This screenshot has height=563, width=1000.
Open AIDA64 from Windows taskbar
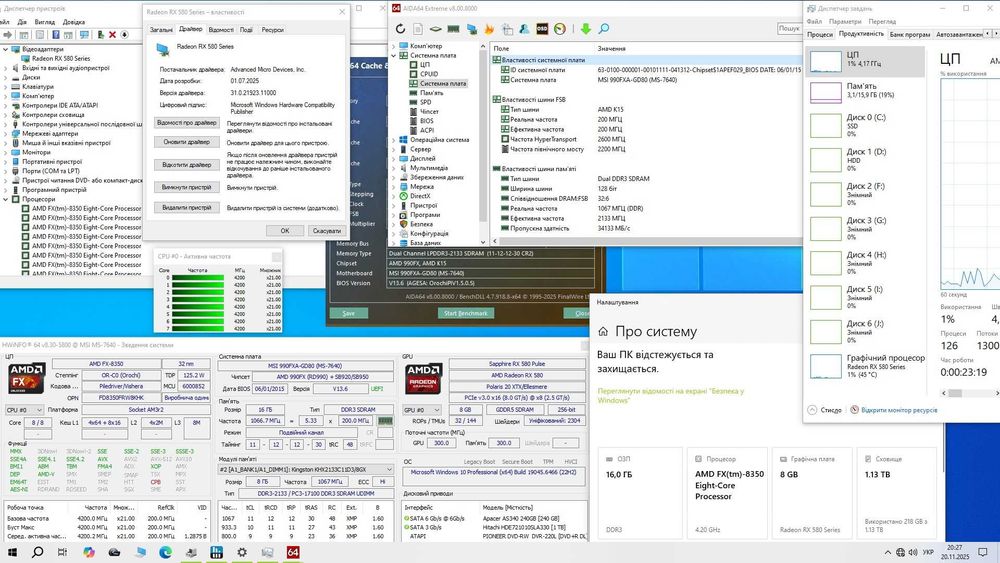(x=293, y=552)
